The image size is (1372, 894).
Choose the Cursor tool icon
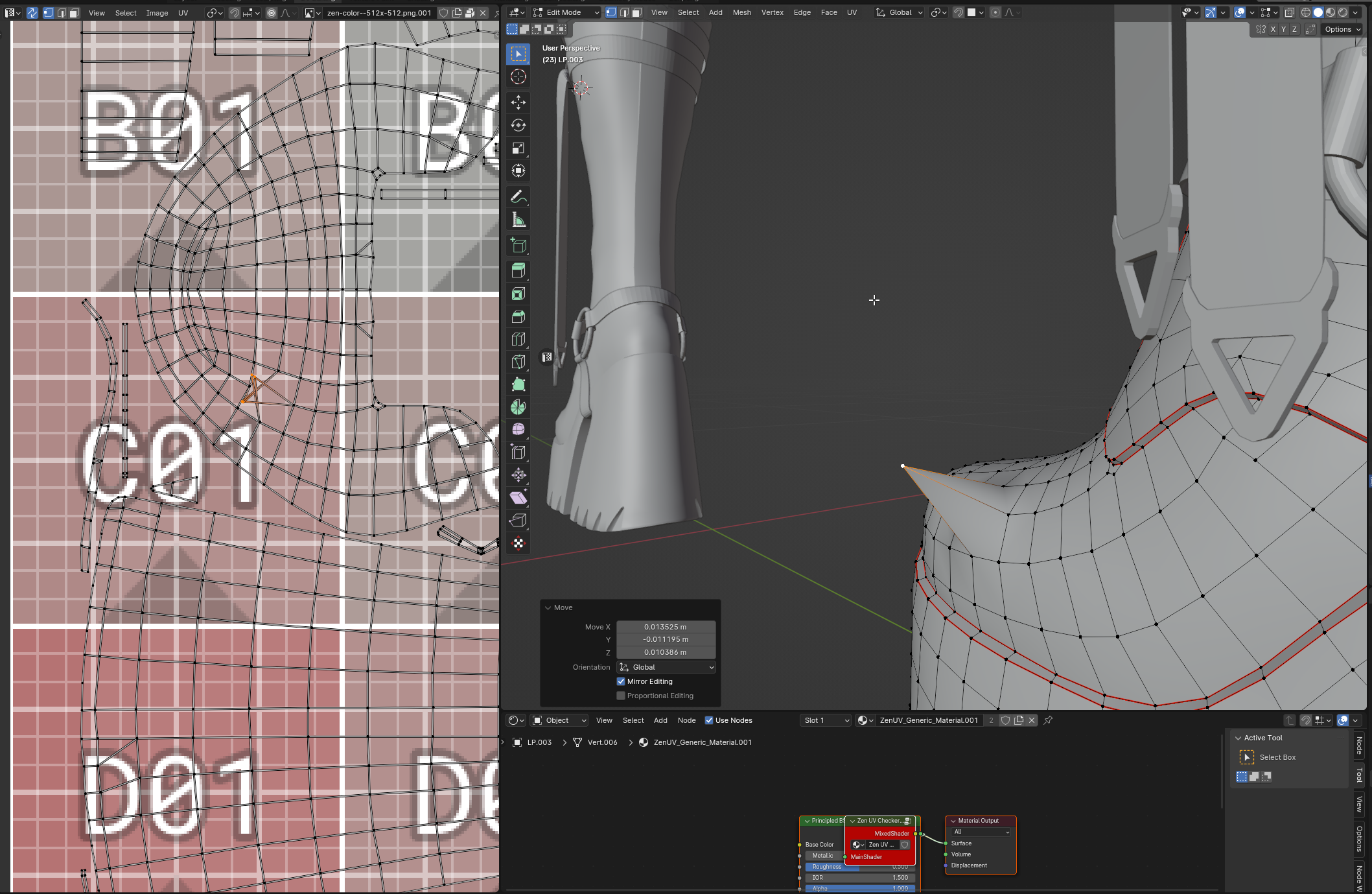point(518,77)
